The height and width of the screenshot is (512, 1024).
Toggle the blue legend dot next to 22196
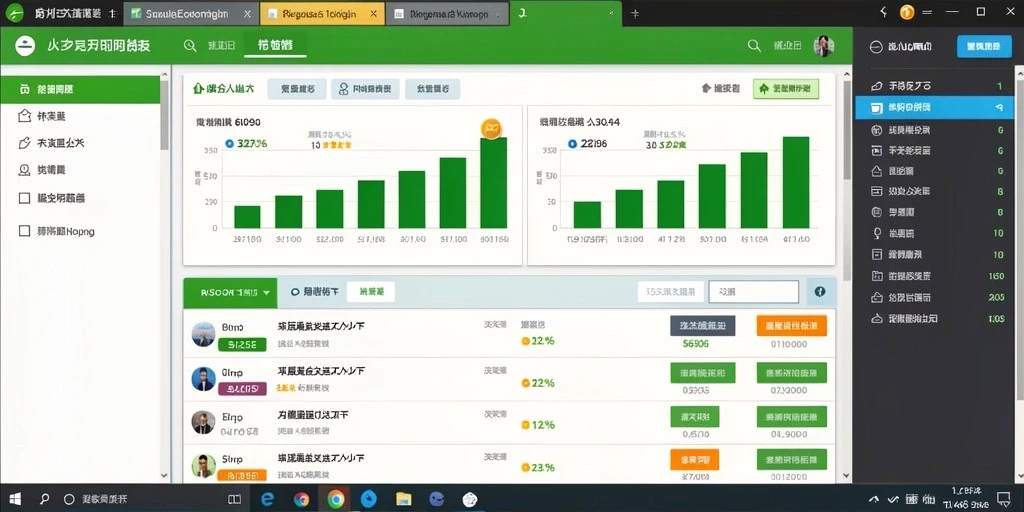coord(573,144)
